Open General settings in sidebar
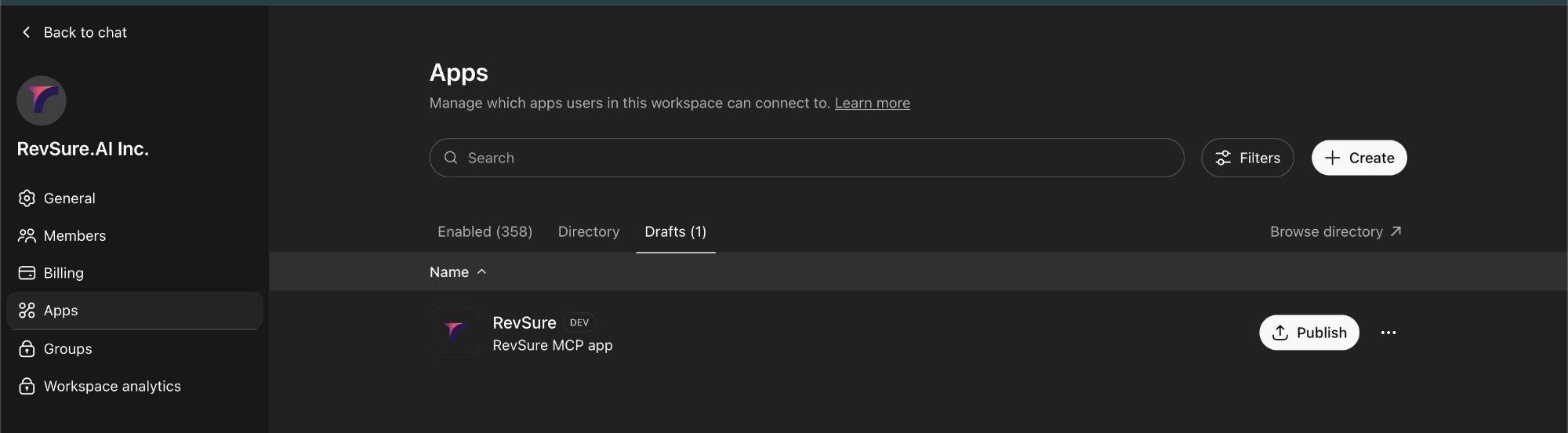The width and height of the screenshot is (1568, 433). pyautogui.click(x=134, y=198)
